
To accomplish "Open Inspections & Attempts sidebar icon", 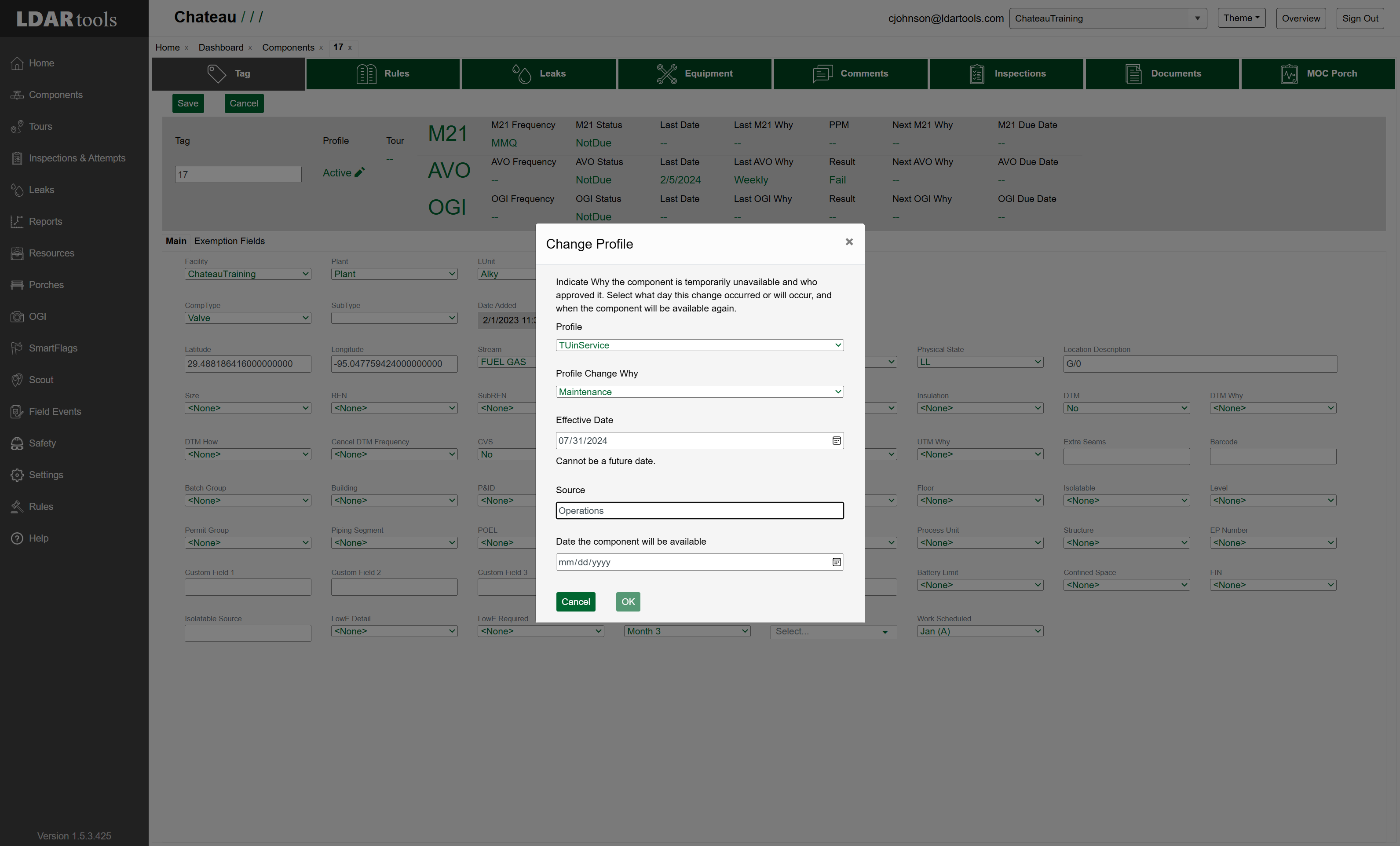I will pyautogui.click(x=17, y=158).
